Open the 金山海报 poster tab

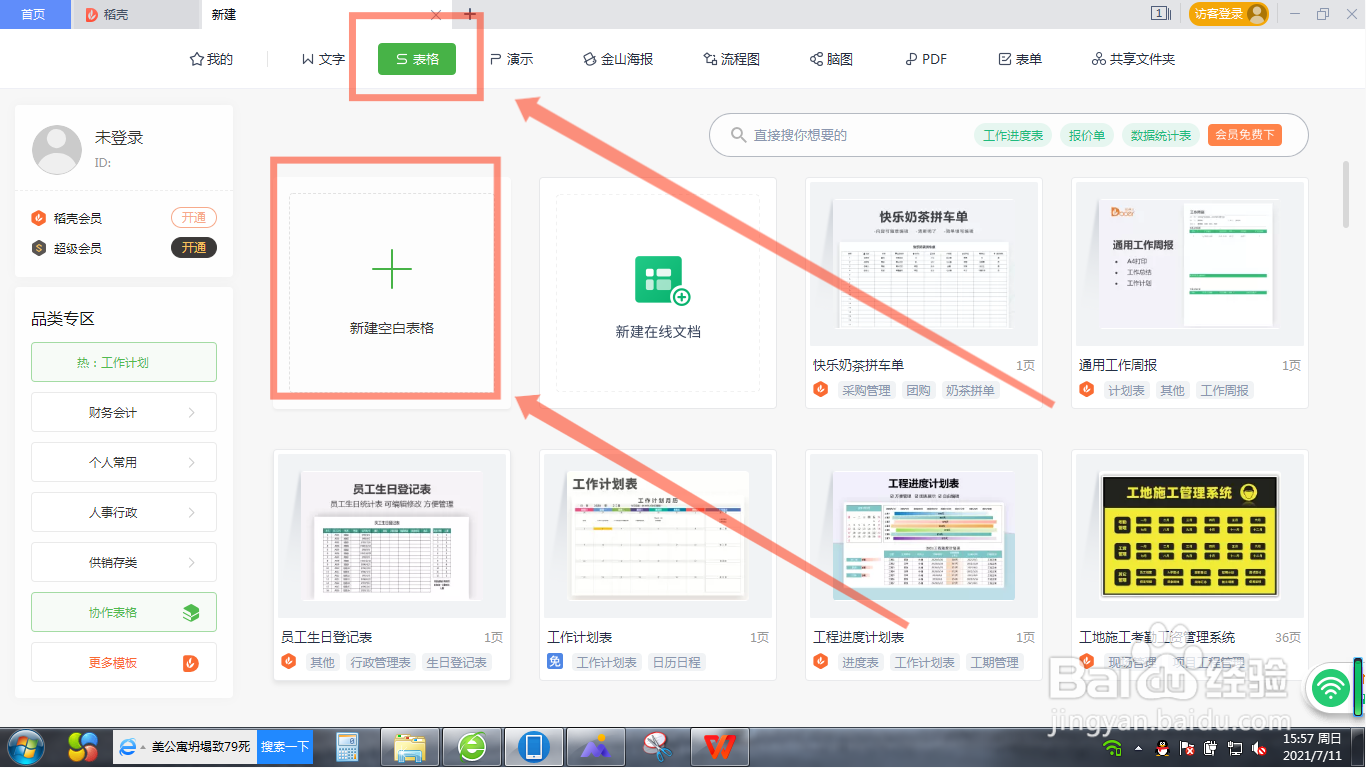pos(618,59)
